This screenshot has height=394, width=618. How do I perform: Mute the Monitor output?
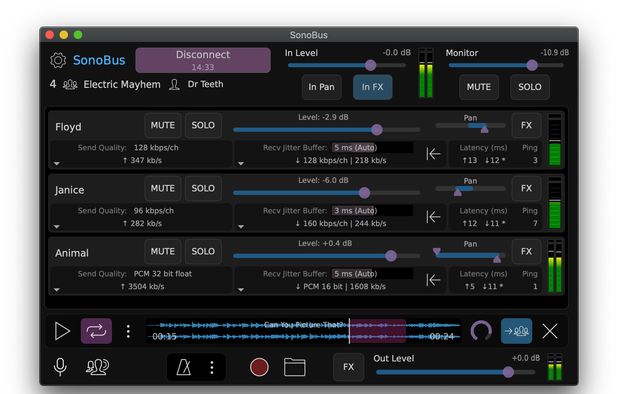479,87
